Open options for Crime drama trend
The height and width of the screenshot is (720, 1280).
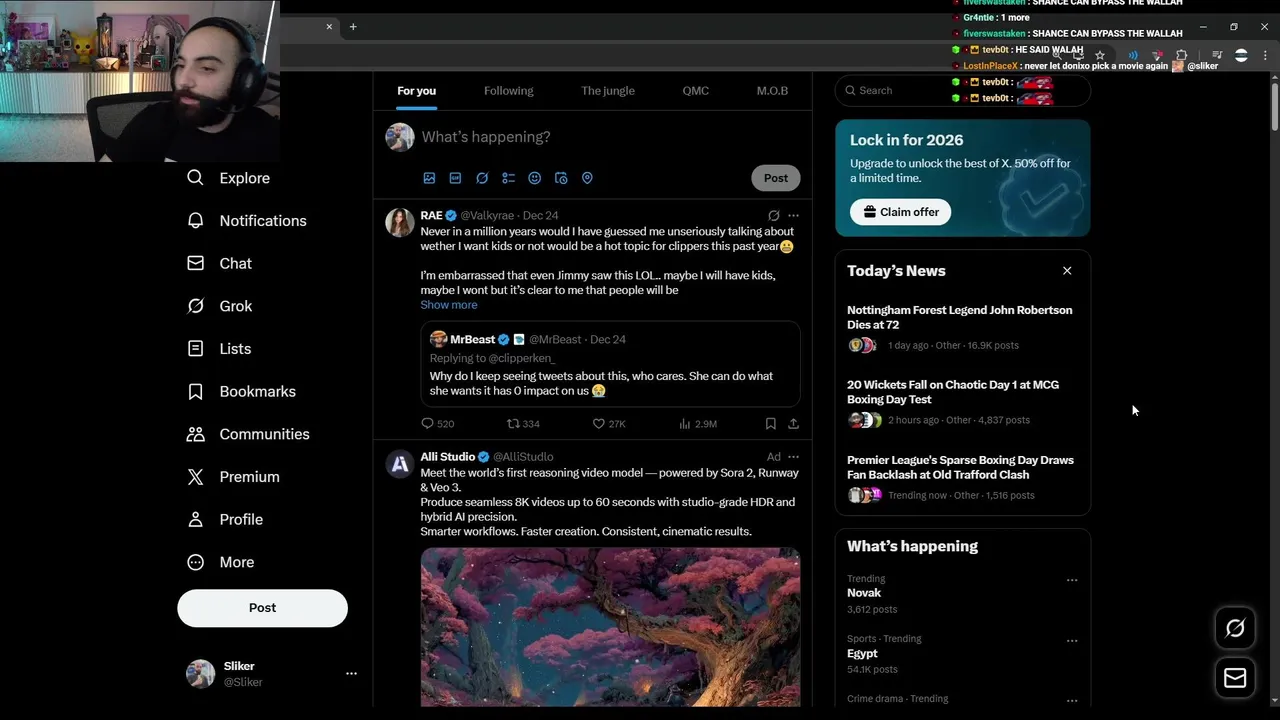1072,700
